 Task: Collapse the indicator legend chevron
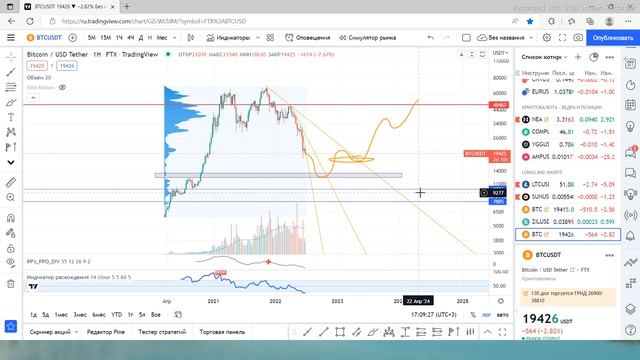coord(33,98)
